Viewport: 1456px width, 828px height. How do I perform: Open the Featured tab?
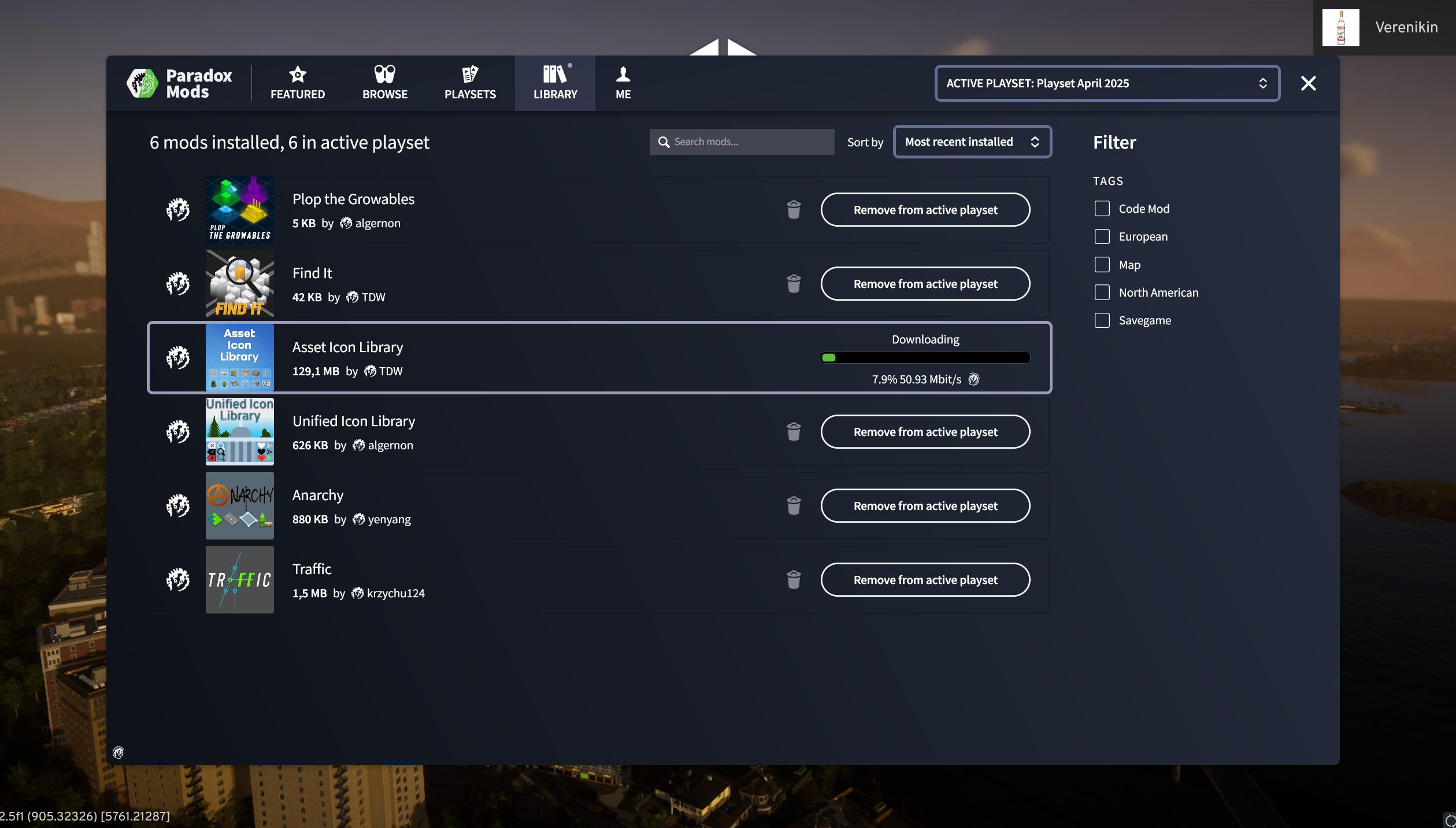[298, 83]
